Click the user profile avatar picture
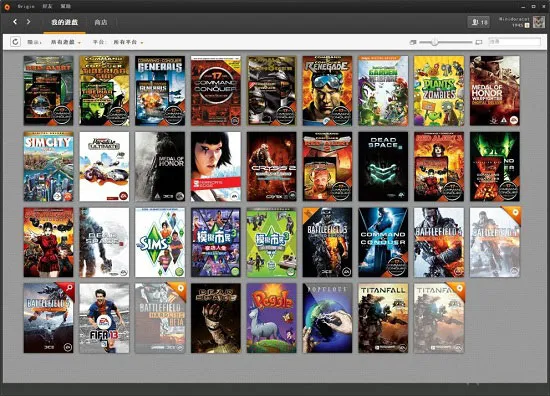Screen dimensions: 550x396 click(x=538, y=22)
